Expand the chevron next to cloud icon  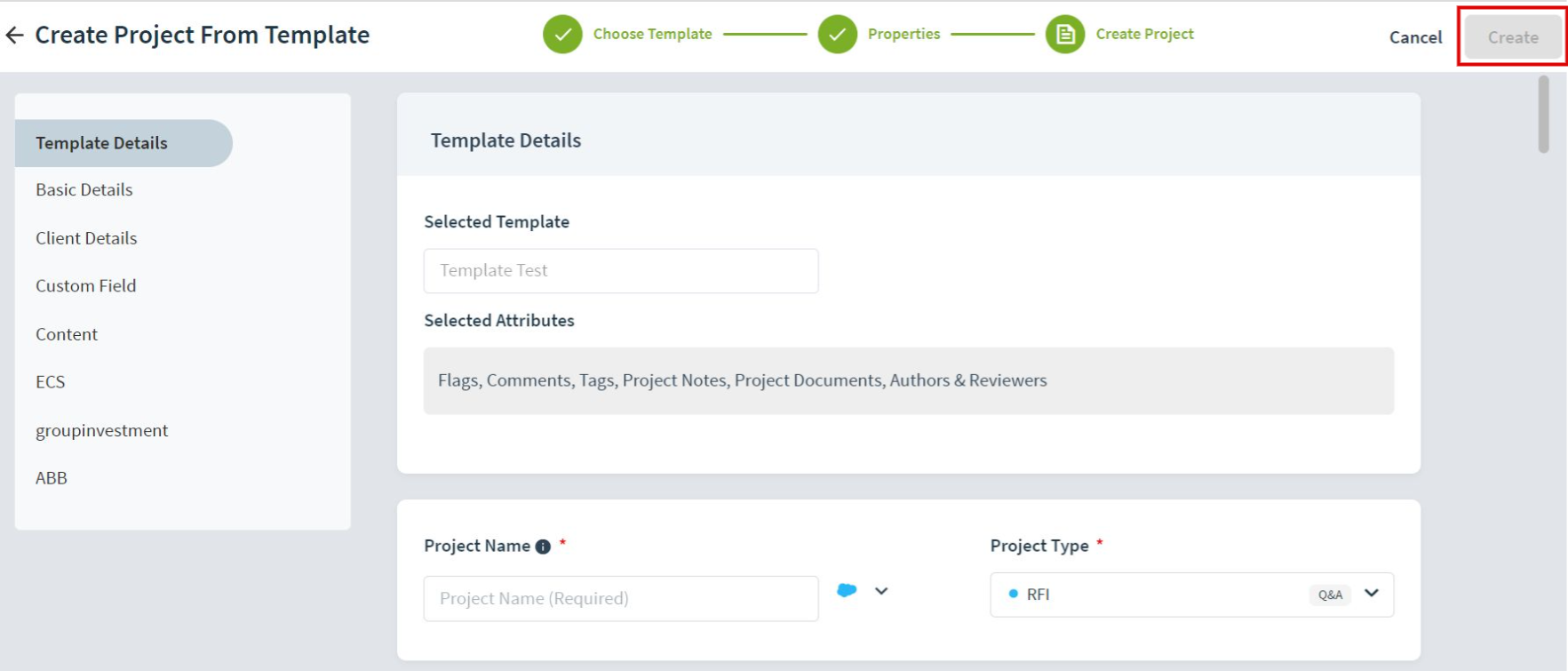[881, 591]
